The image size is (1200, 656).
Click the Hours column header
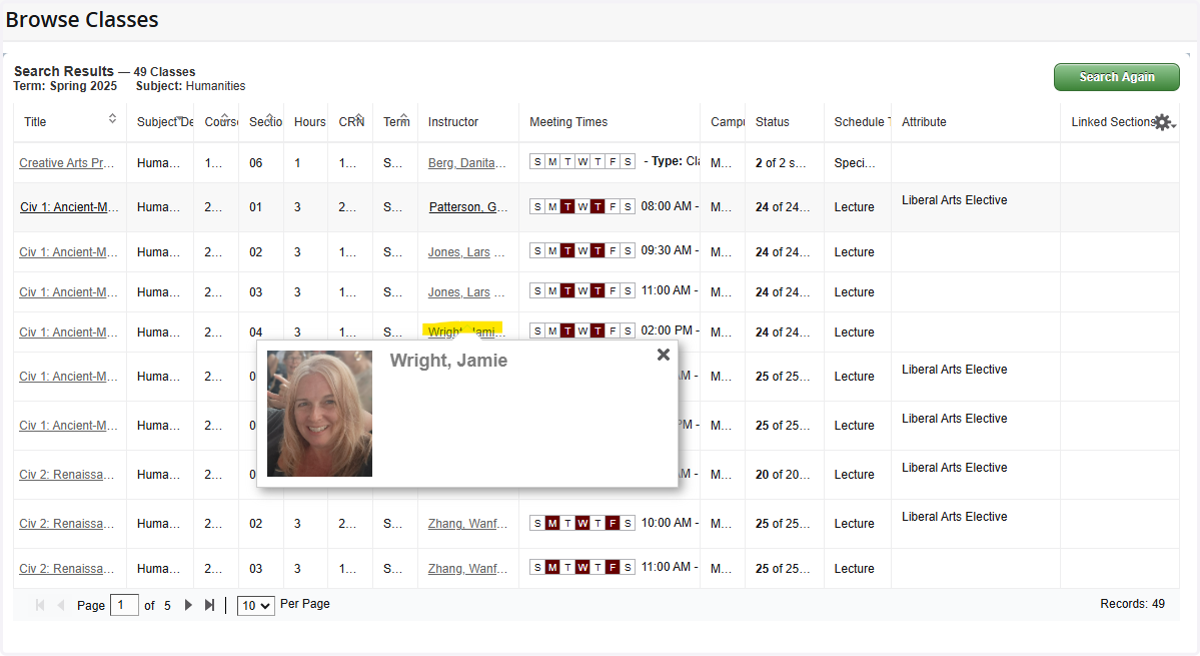tap(309, 122)
